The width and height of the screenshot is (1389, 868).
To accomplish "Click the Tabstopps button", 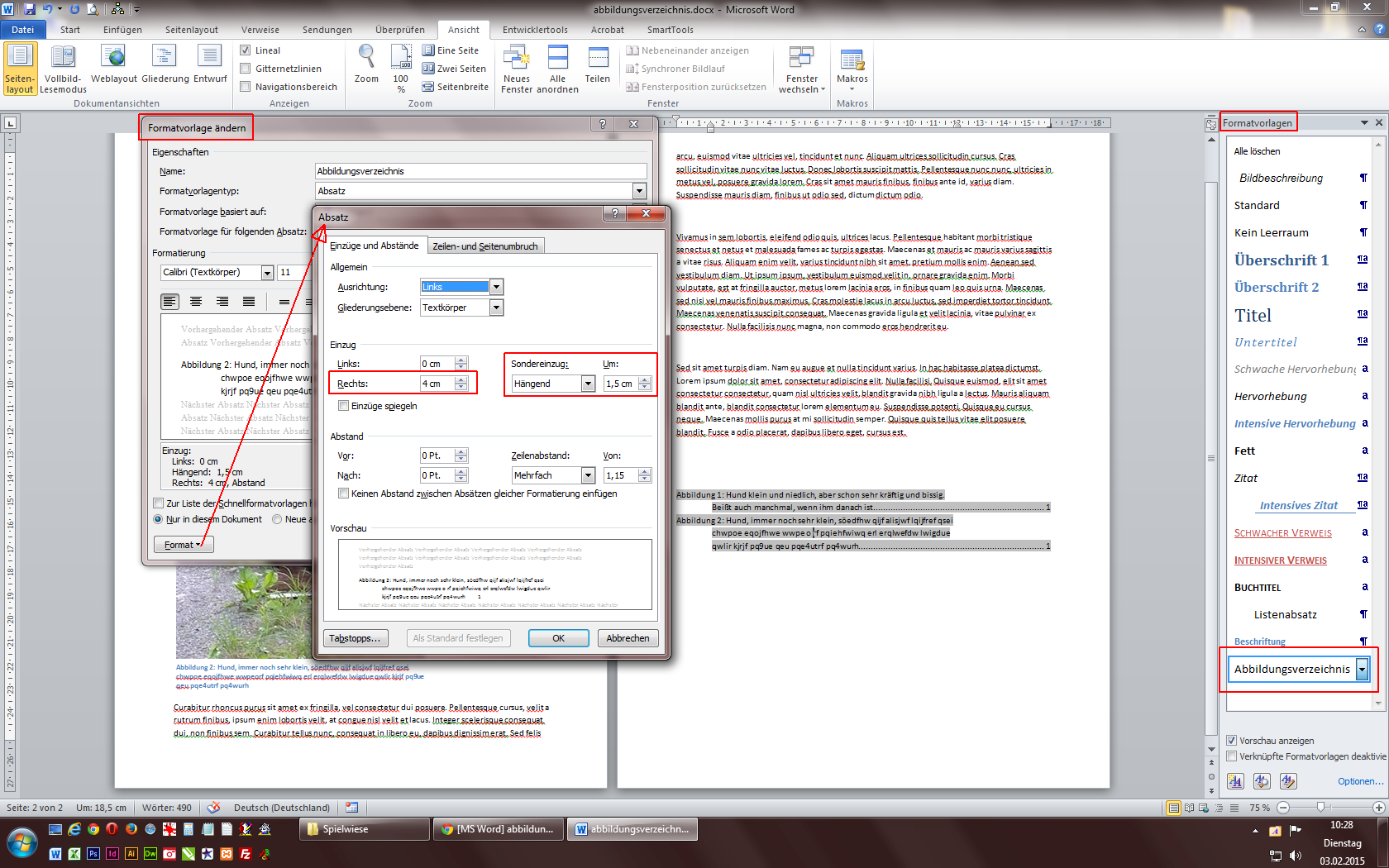I will click(x=355, y=638).
